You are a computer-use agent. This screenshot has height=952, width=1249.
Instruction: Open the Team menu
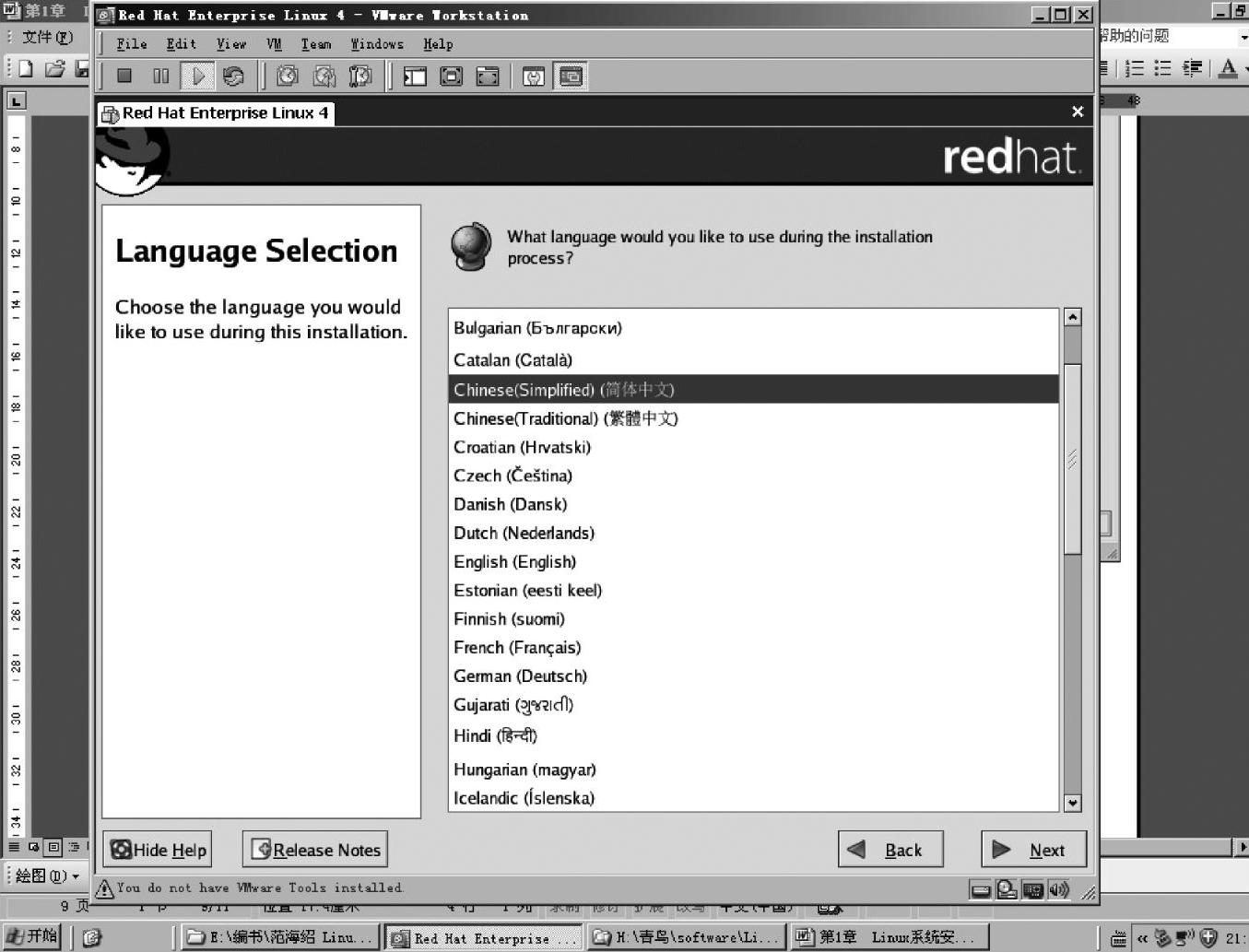316,44
